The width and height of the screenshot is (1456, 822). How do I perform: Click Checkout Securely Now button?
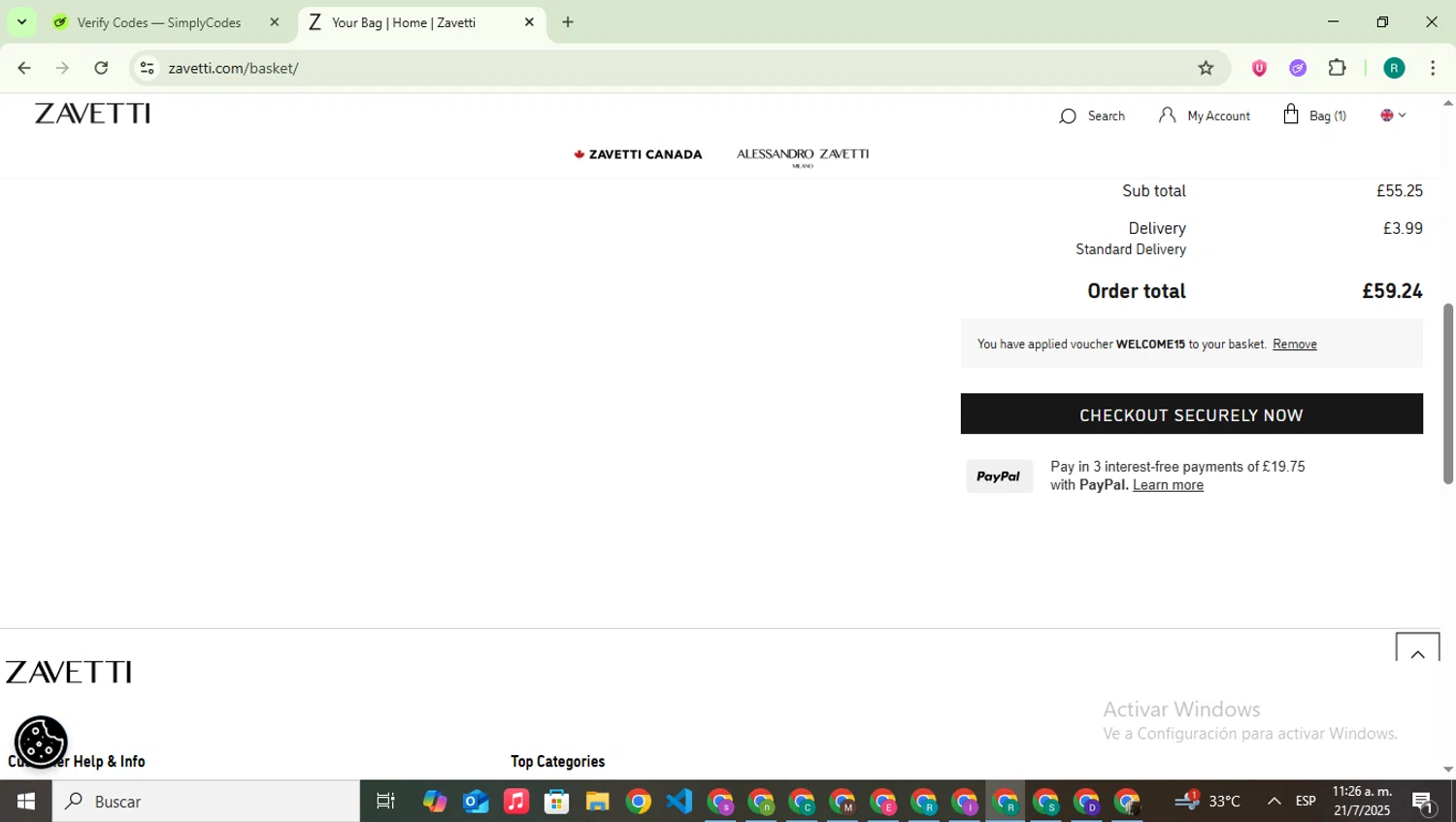pos(1191,414)
